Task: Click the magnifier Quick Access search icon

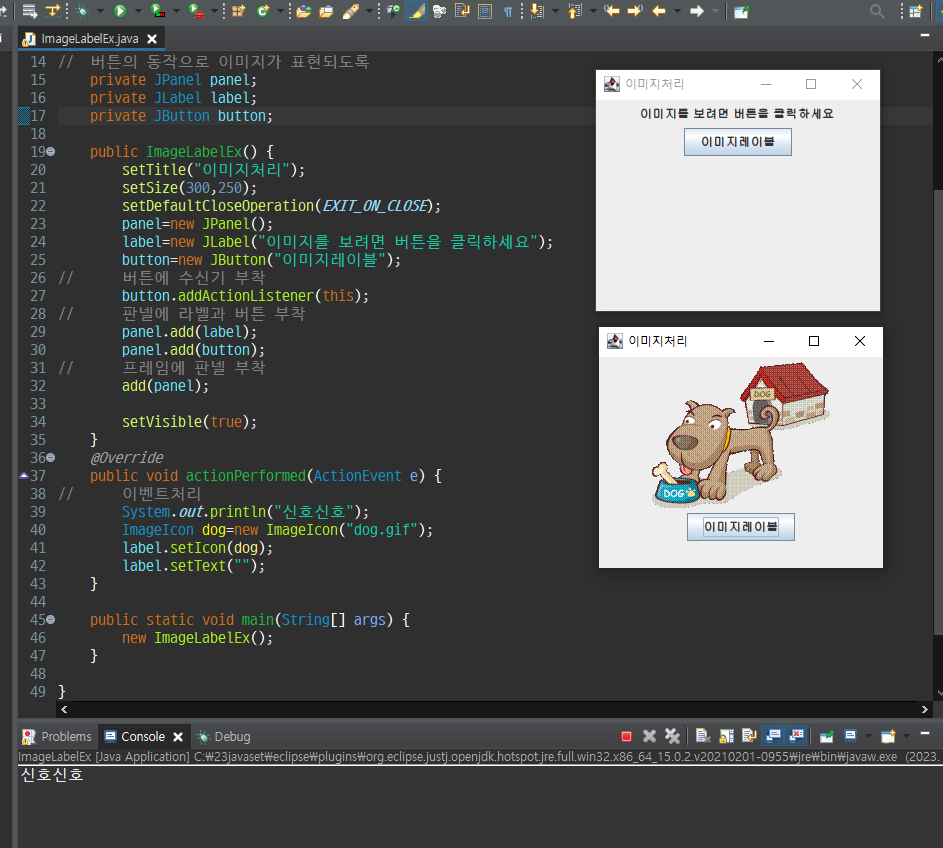Action: pyautogui.click(x=877, y=11)
